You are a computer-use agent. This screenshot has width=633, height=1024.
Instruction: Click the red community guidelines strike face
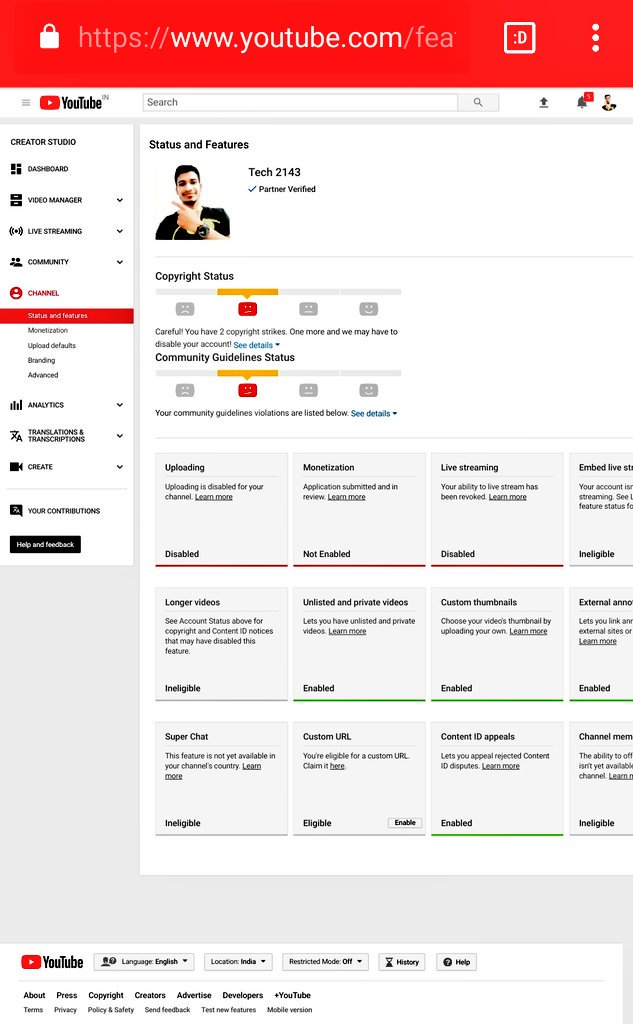pyautogui.click(x=248, y=391)
